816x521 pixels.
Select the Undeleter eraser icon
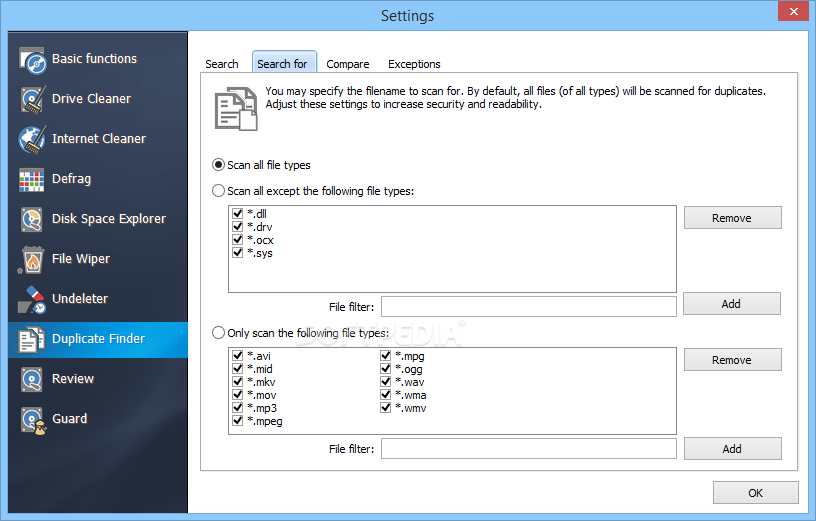pos(32,299)
